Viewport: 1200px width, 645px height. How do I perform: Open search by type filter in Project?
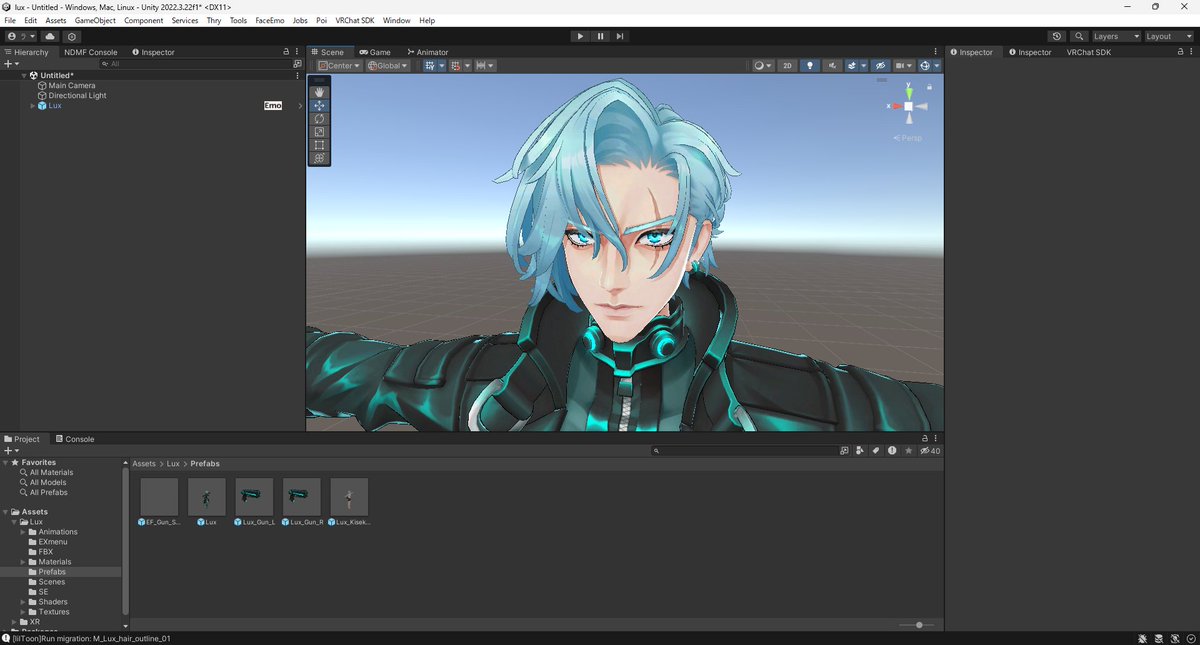tap(859, 451)
